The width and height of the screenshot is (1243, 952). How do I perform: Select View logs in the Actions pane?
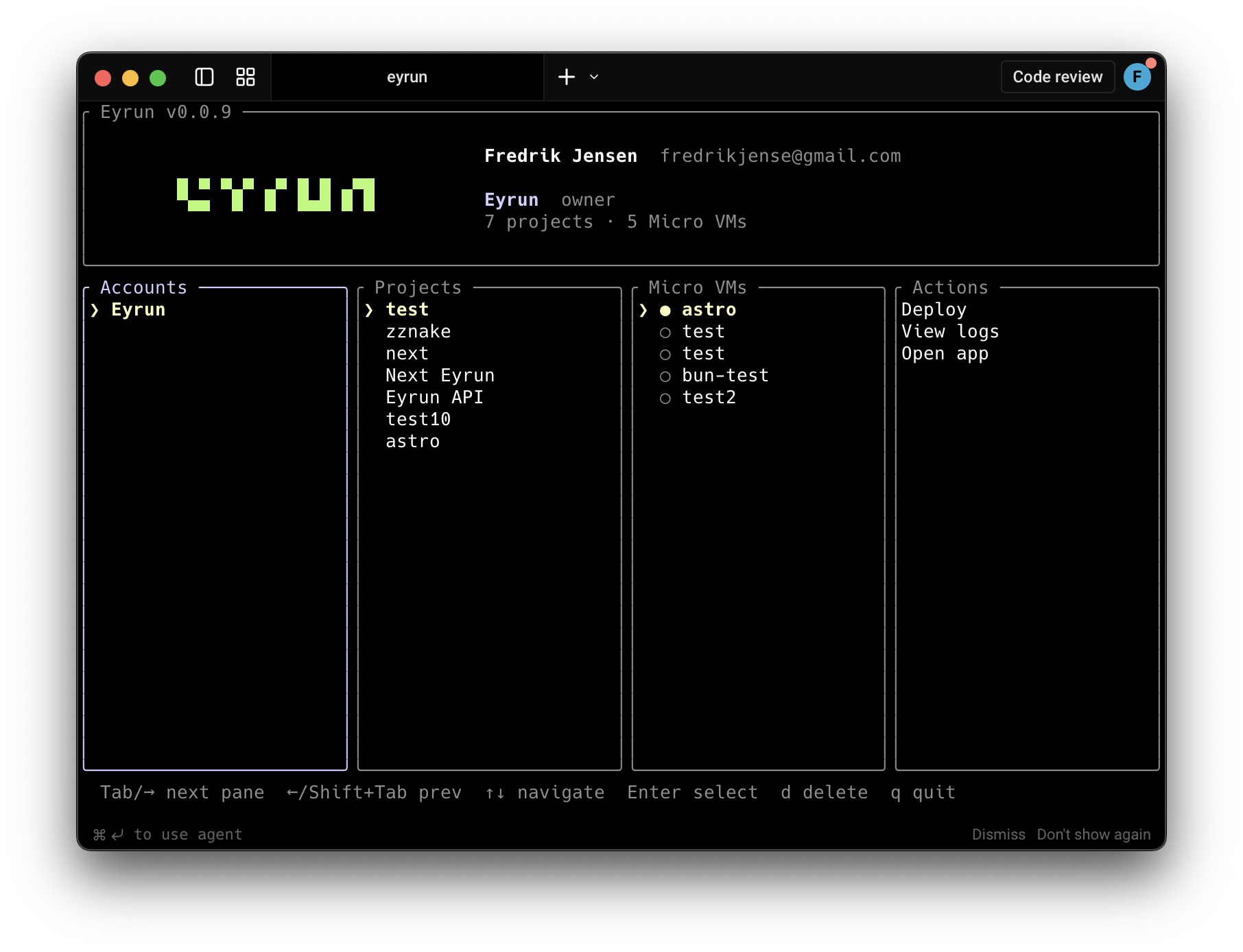951,331
